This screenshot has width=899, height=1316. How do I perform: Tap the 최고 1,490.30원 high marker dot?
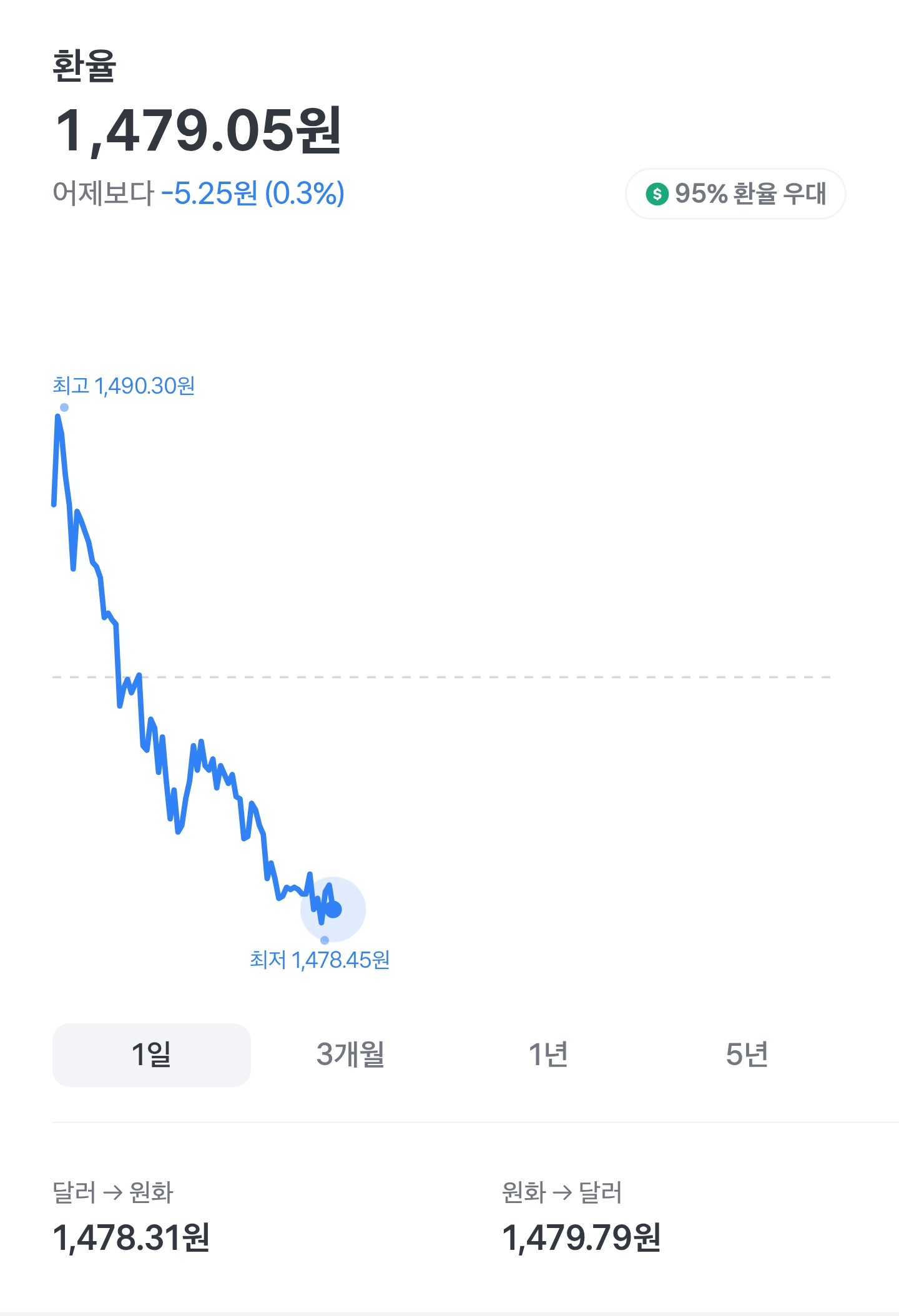click(x=64, y=407)
